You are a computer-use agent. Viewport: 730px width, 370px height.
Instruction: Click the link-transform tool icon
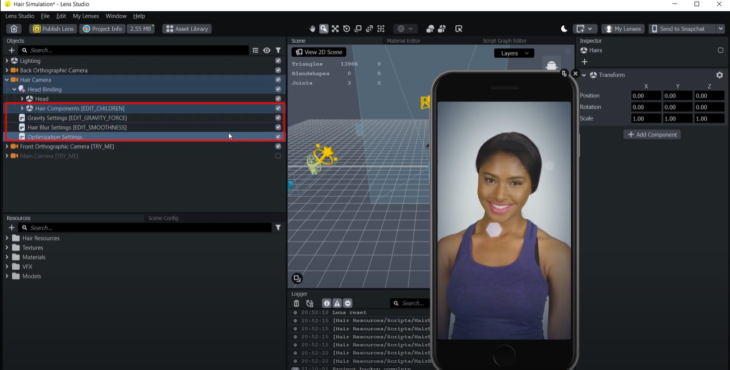point(369,29)
